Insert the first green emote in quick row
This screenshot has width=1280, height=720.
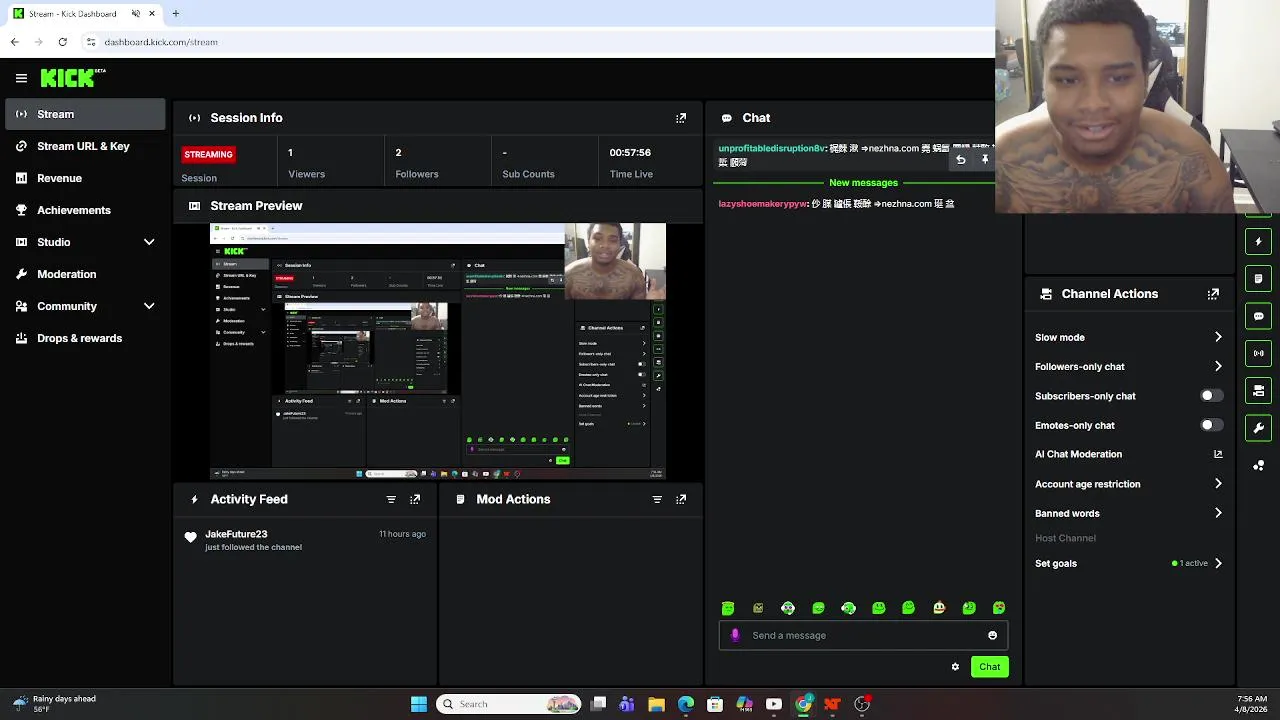[x=728, y=608]
